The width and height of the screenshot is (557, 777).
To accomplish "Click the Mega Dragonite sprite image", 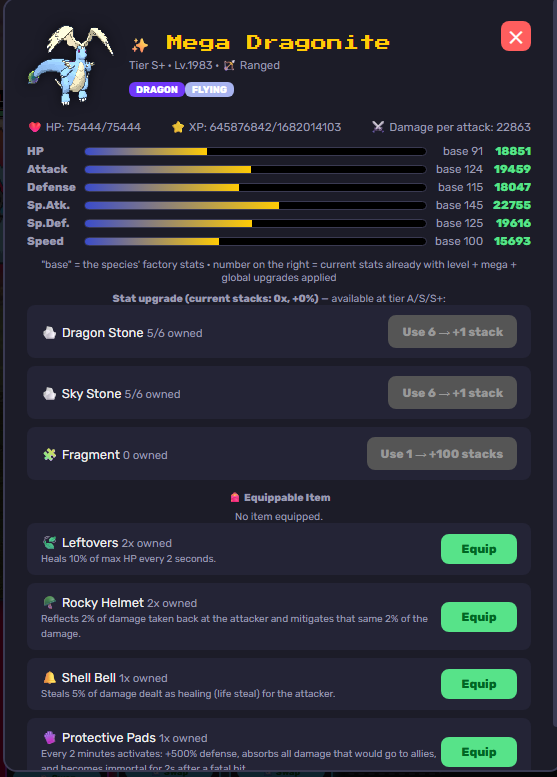I will pos(70,65).
